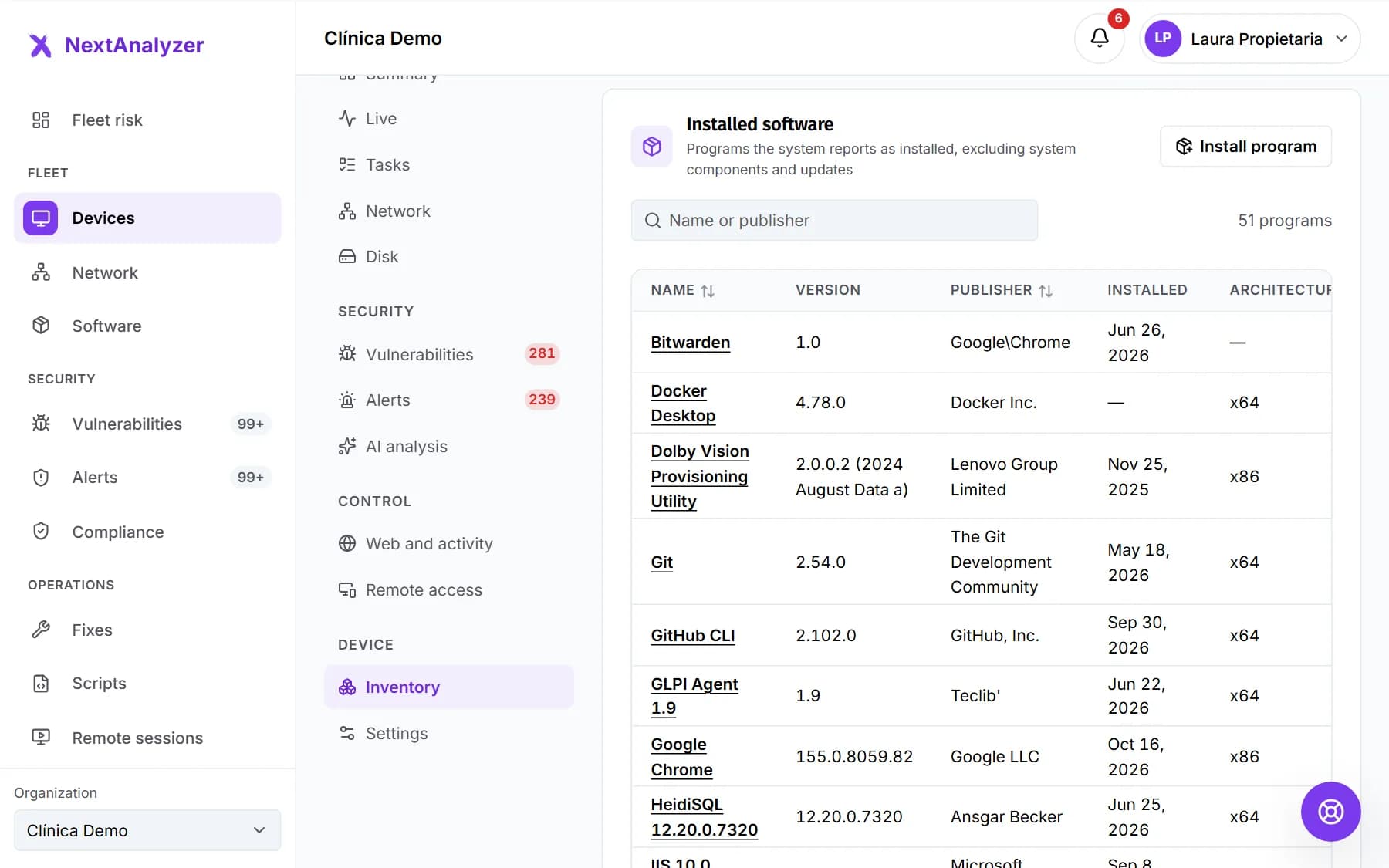Viewport: 1389px width, 868px height.
Task: Click the Compliance shield icon
Action: point(41,532)
